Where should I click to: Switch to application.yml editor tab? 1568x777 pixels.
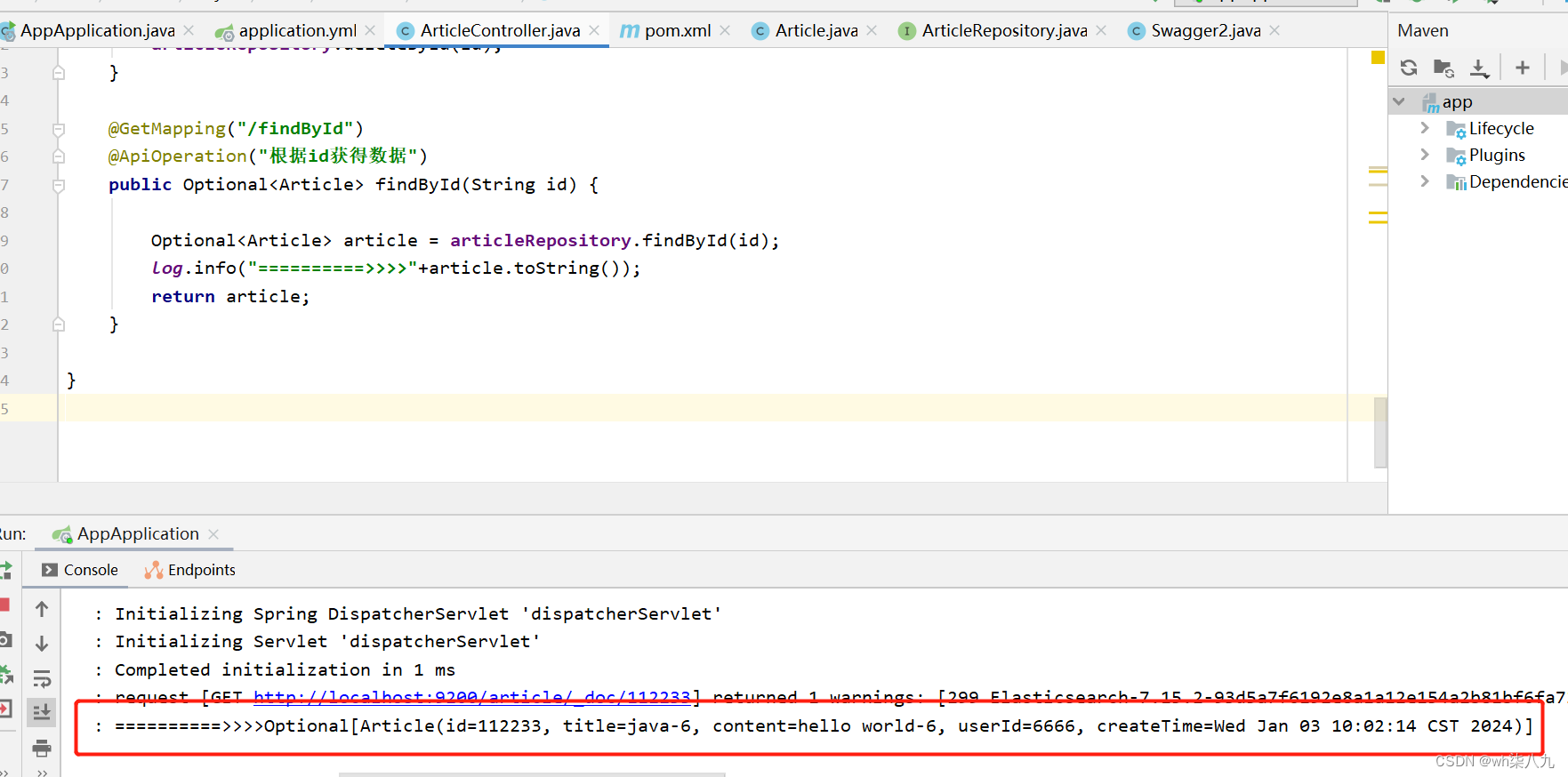[x=297, y=30]
